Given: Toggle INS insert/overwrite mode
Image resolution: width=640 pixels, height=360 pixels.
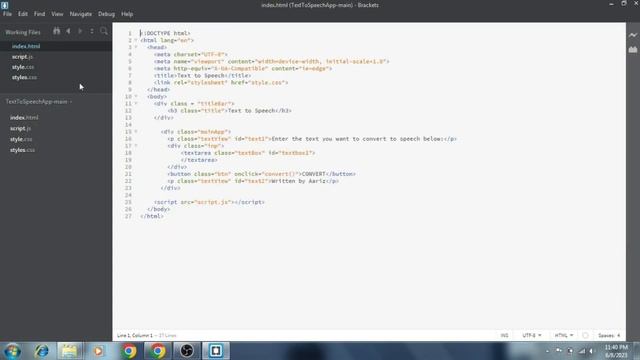Looking at the screenshot, I should pos(504,336).
